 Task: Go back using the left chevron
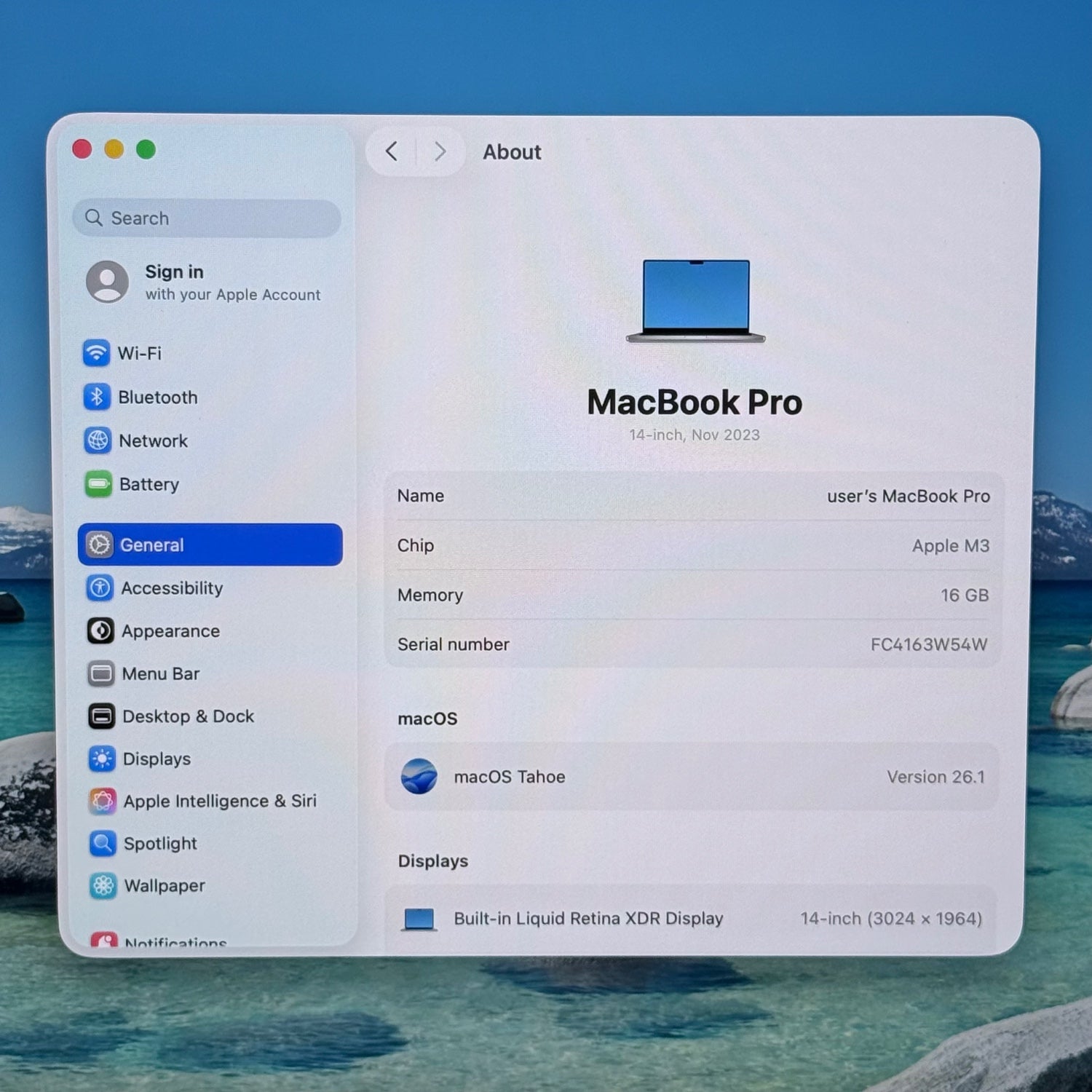(392, 151)
